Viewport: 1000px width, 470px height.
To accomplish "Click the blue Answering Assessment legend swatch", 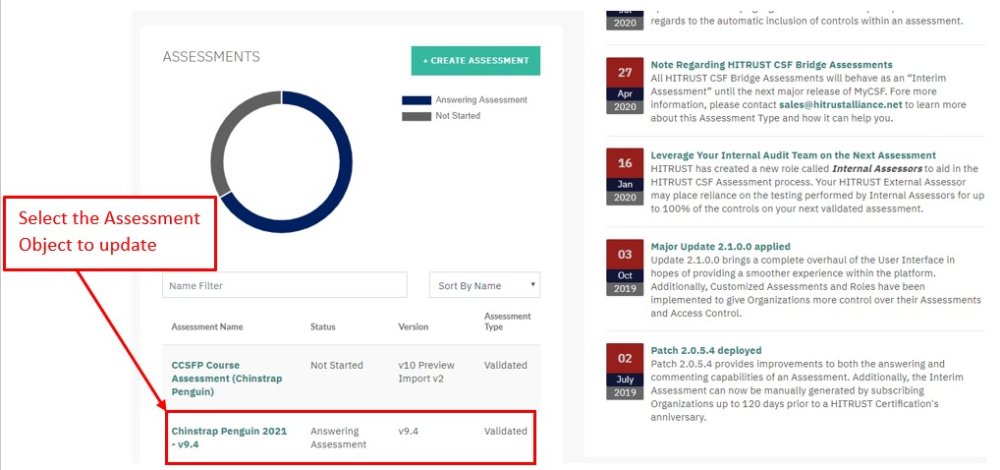I will point(416,100).
